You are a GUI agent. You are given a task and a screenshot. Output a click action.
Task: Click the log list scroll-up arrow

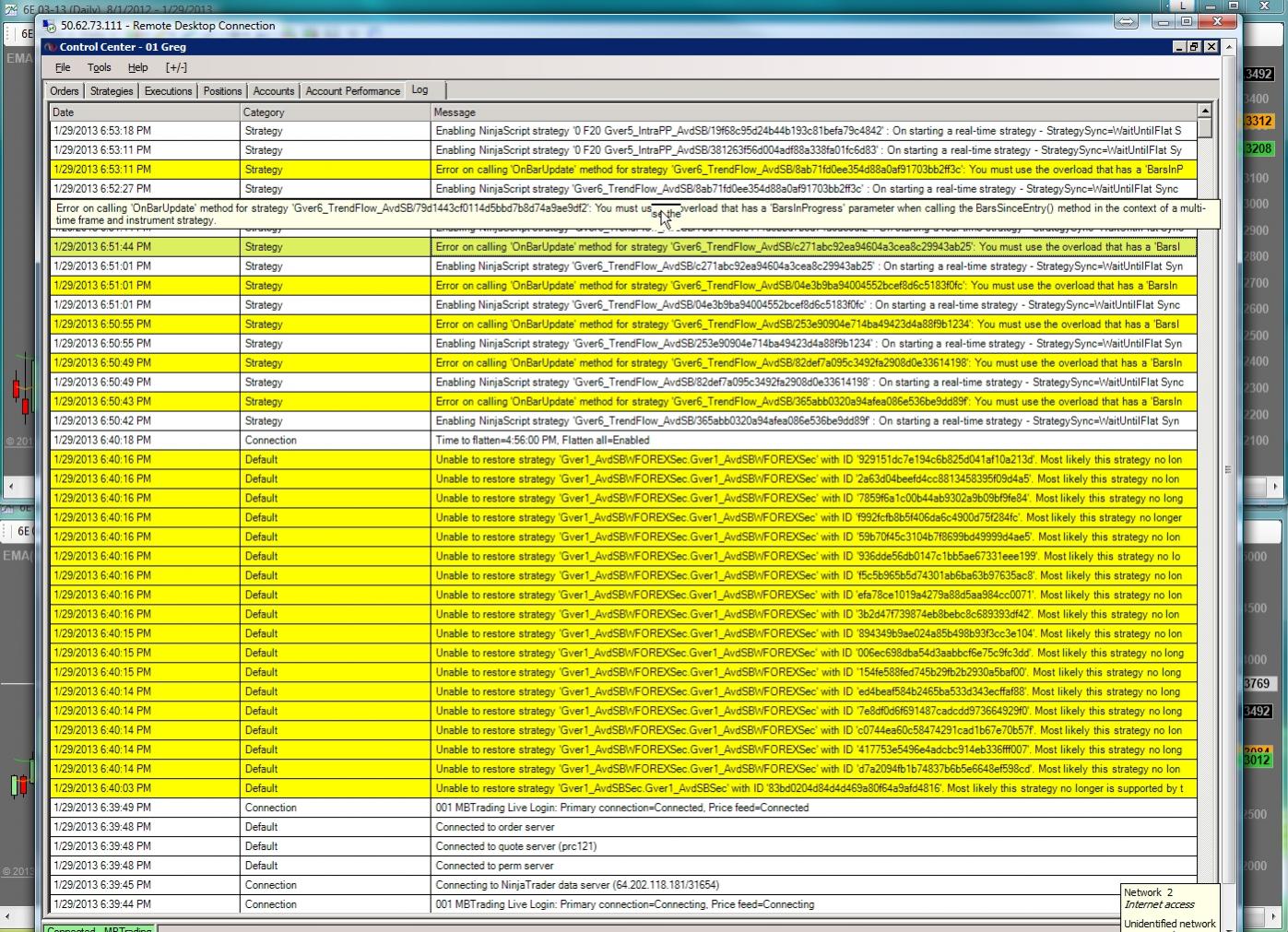coord(1204,111)
